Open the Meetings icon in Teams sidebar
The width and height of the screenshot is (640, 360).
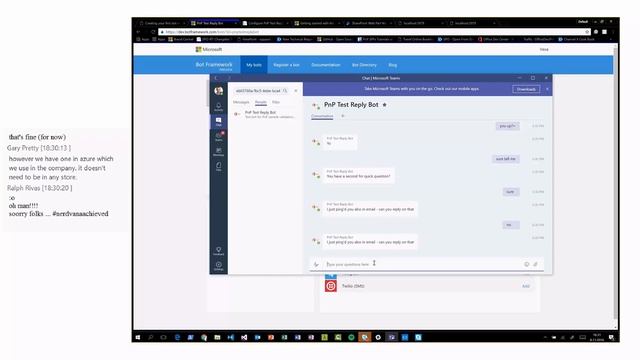tap(219, 151)
